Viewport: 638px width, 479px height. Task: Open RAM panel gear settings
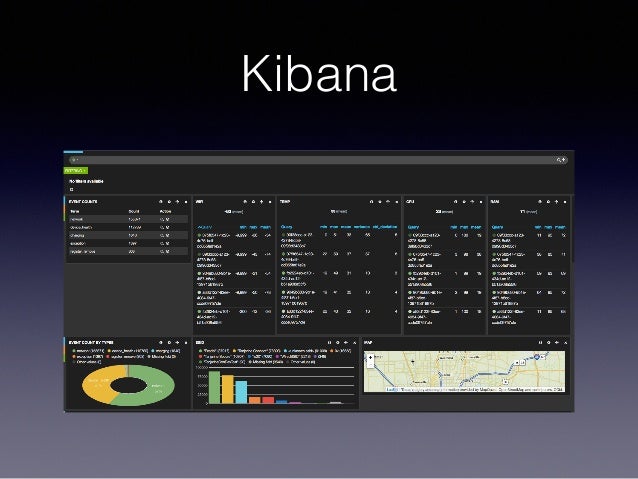point(548,202)
